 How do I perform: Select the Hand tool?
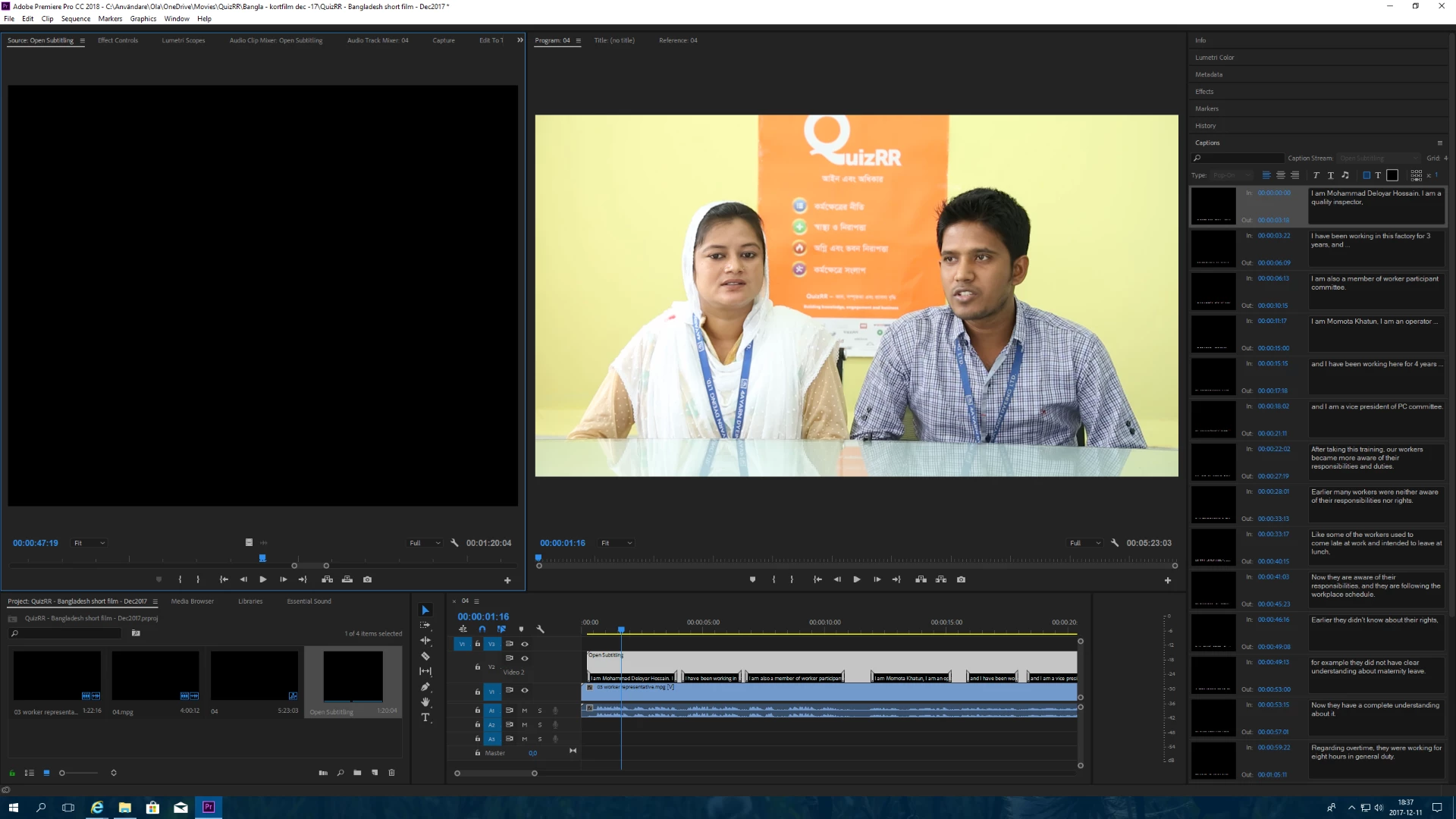(x=425, y=702)
